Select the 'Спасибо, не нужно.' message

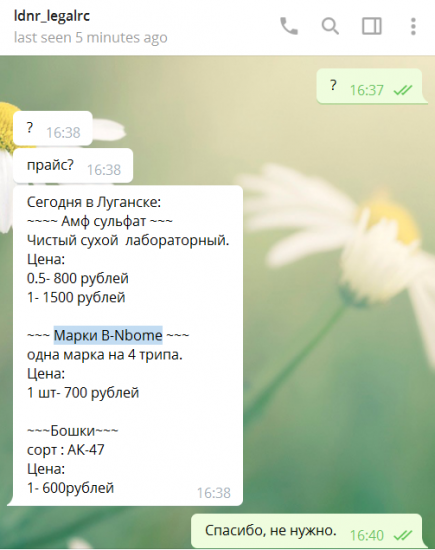pos(307,531)
